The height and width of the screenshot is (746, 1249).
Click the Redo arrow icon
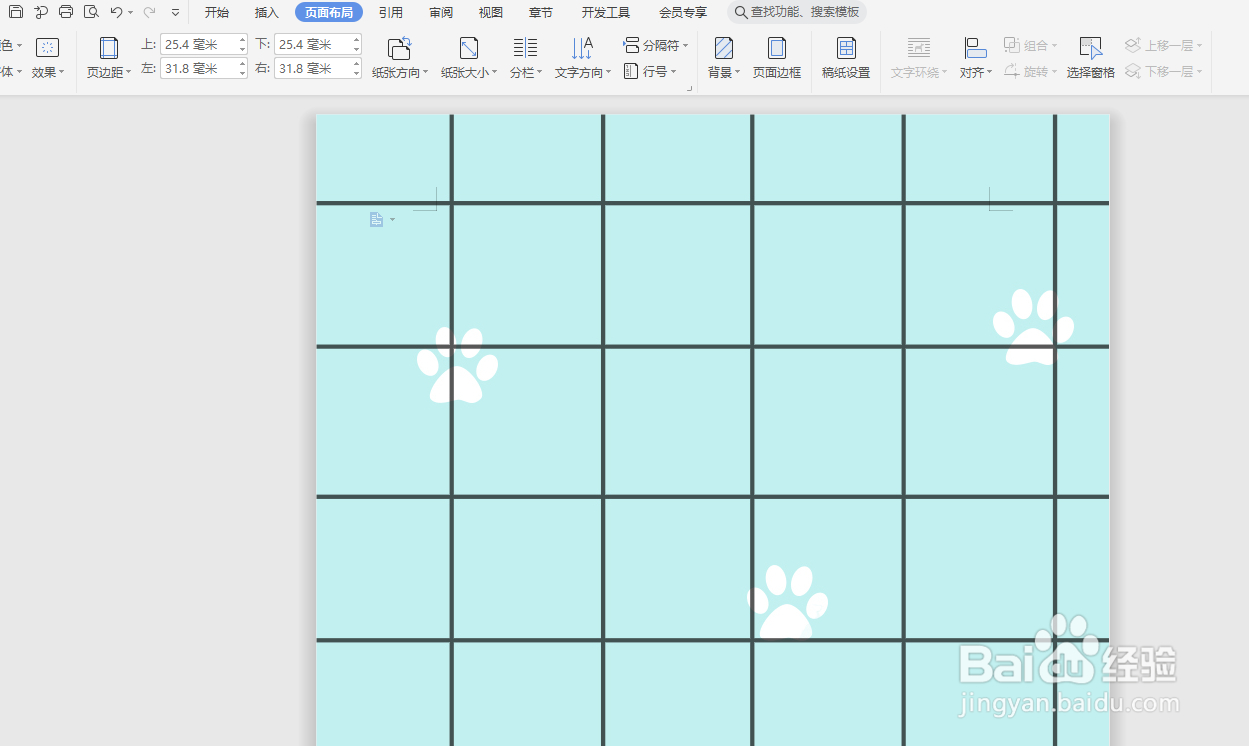click(x=149, y=12)
